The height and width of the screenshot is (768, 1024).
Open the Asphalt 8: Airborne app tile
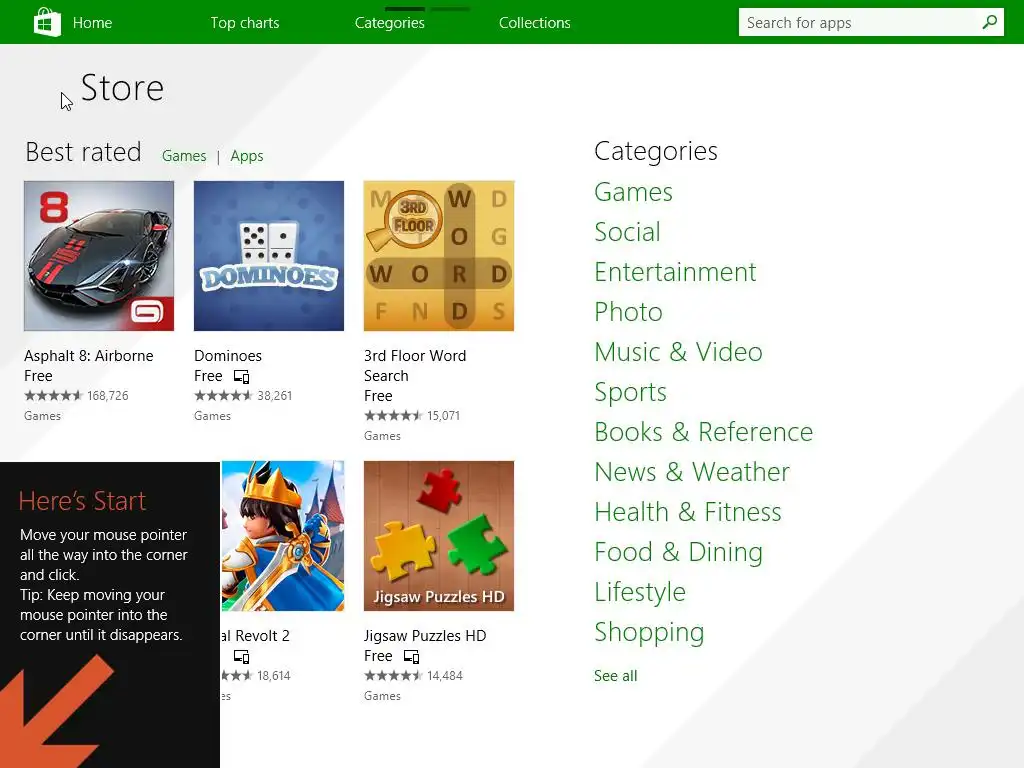pyautogui.click(x=99, y=255)
